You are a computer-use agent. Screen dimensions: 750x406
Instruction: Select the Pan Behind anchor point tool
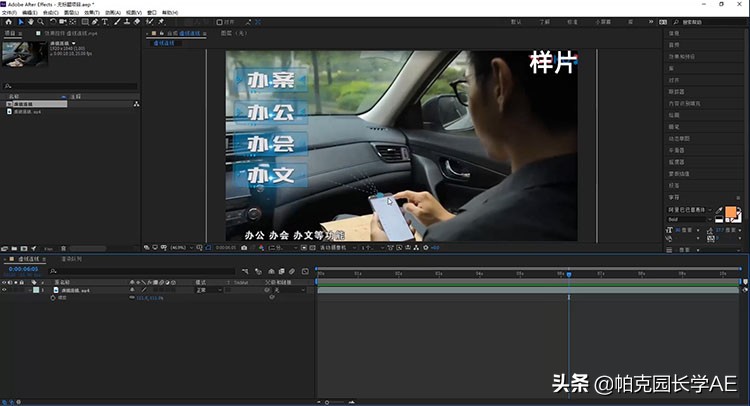pyautogui.click(x=73, y=22)
